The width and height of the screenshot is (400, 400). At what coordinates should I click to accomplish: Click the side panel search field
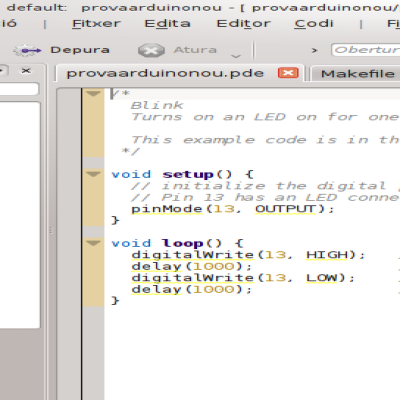point(19,89)
